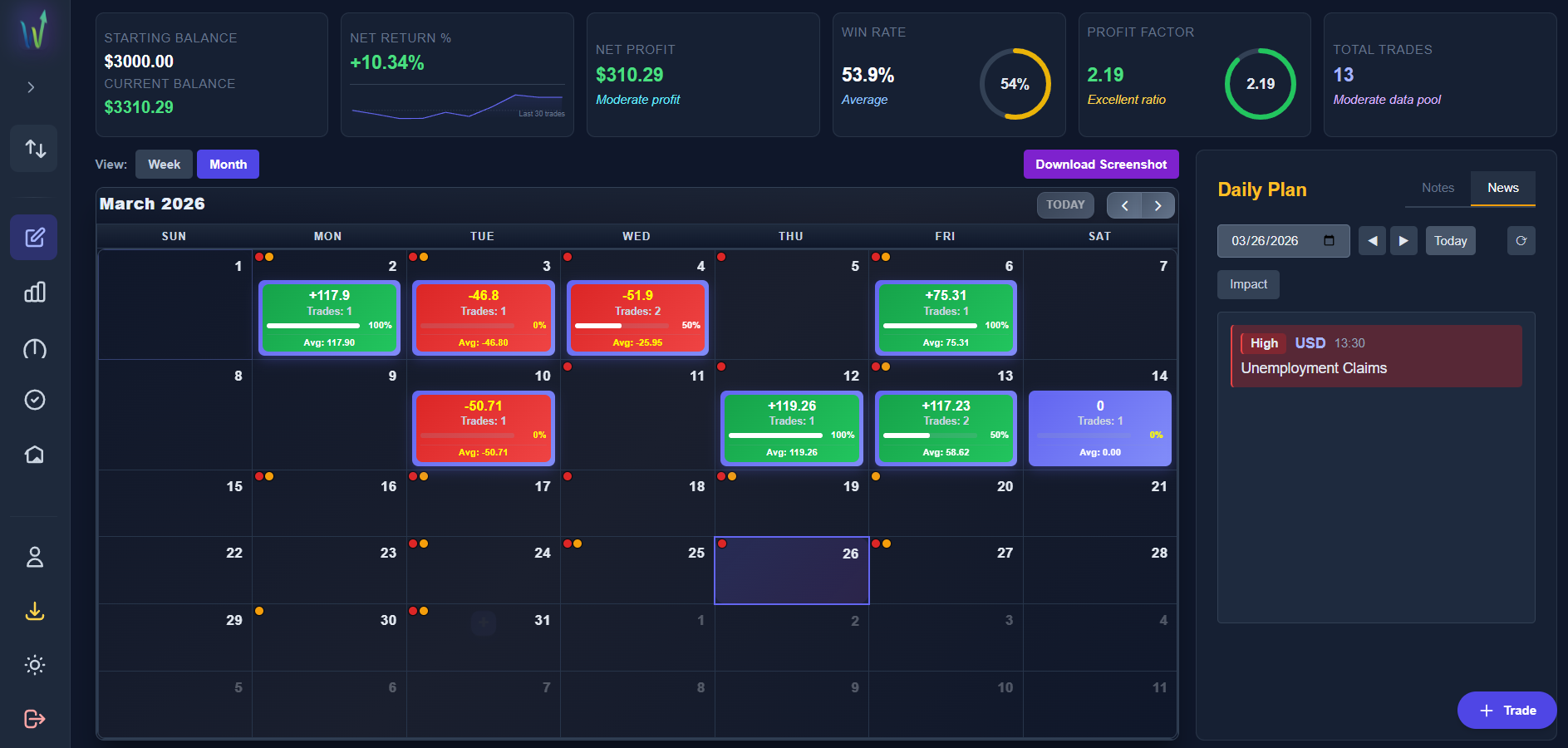Go to previous month with left chevron
The height and width of the screenshot is (748, 1568).
(1124, 205)
